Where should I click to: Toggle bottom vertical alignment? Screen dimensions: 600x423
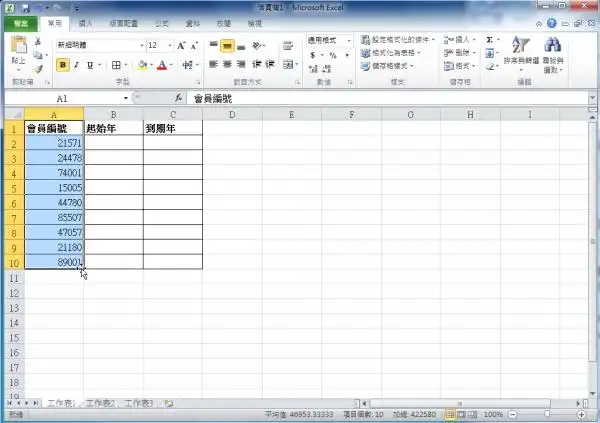pos(241,46)
